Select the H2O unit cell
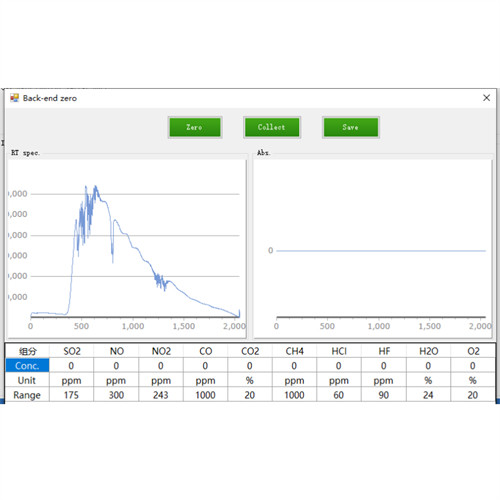Screen dimensions: 500x500 click(x=428, y=380)
